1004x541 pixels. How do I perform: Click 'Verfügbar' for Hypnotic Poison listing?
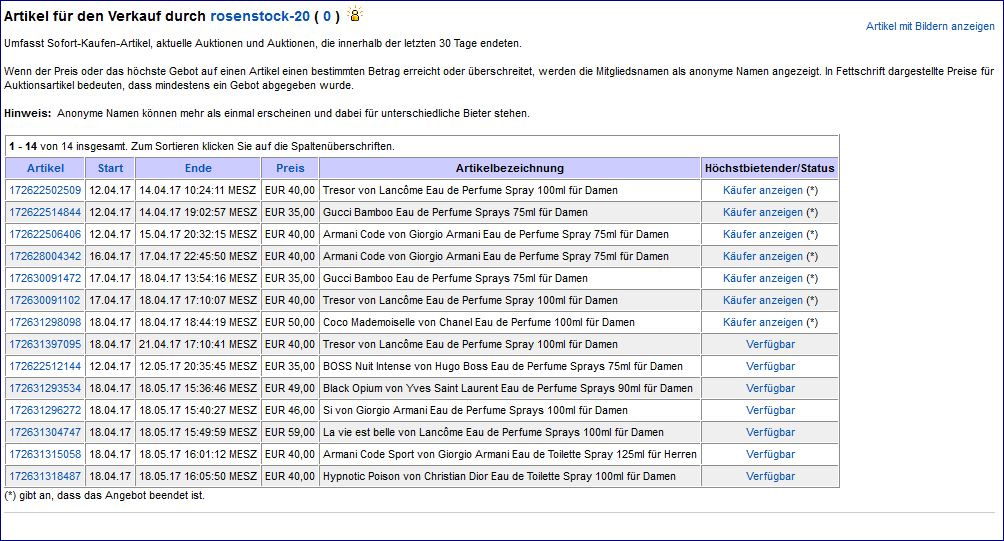[770, 476]
